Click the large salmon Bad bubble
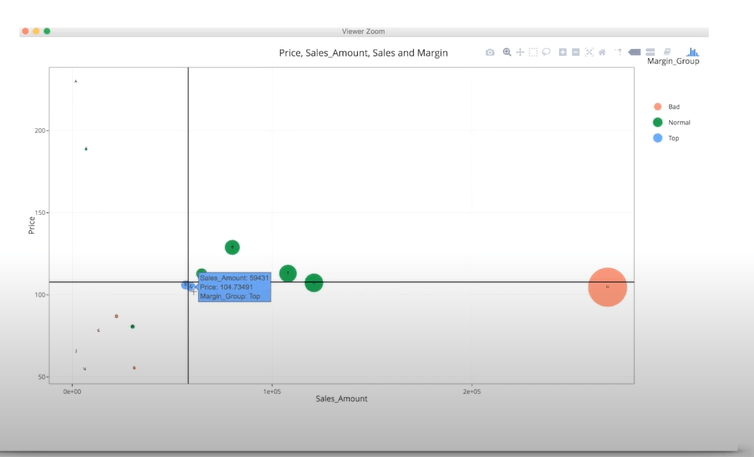Screen dimensions: 754x457 [607, 287]
